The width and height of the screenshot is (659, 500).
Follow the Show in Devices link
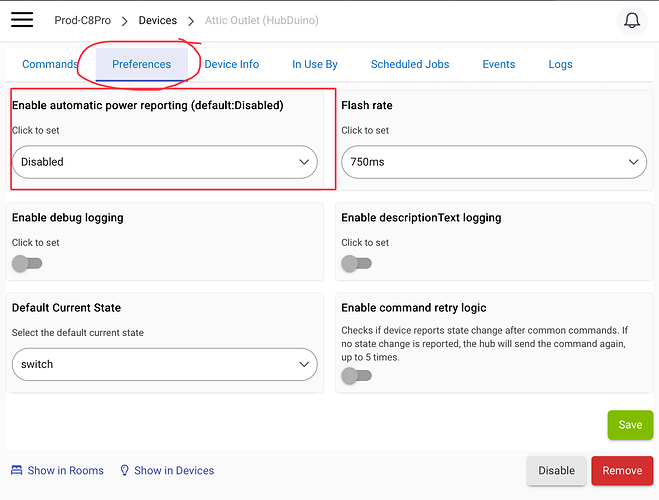[x=174, y=470]
